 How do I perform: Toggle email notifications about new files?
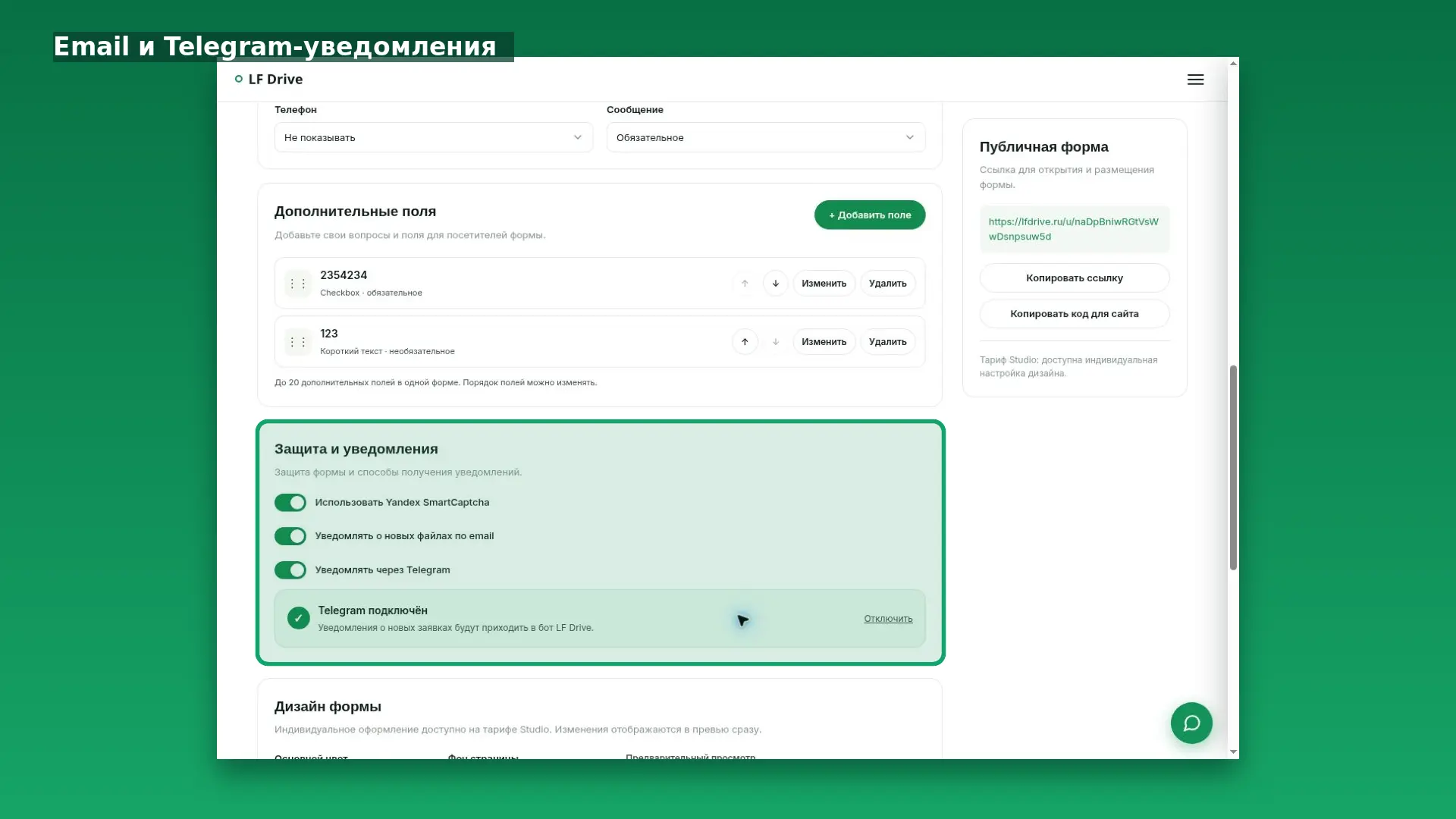290,536
